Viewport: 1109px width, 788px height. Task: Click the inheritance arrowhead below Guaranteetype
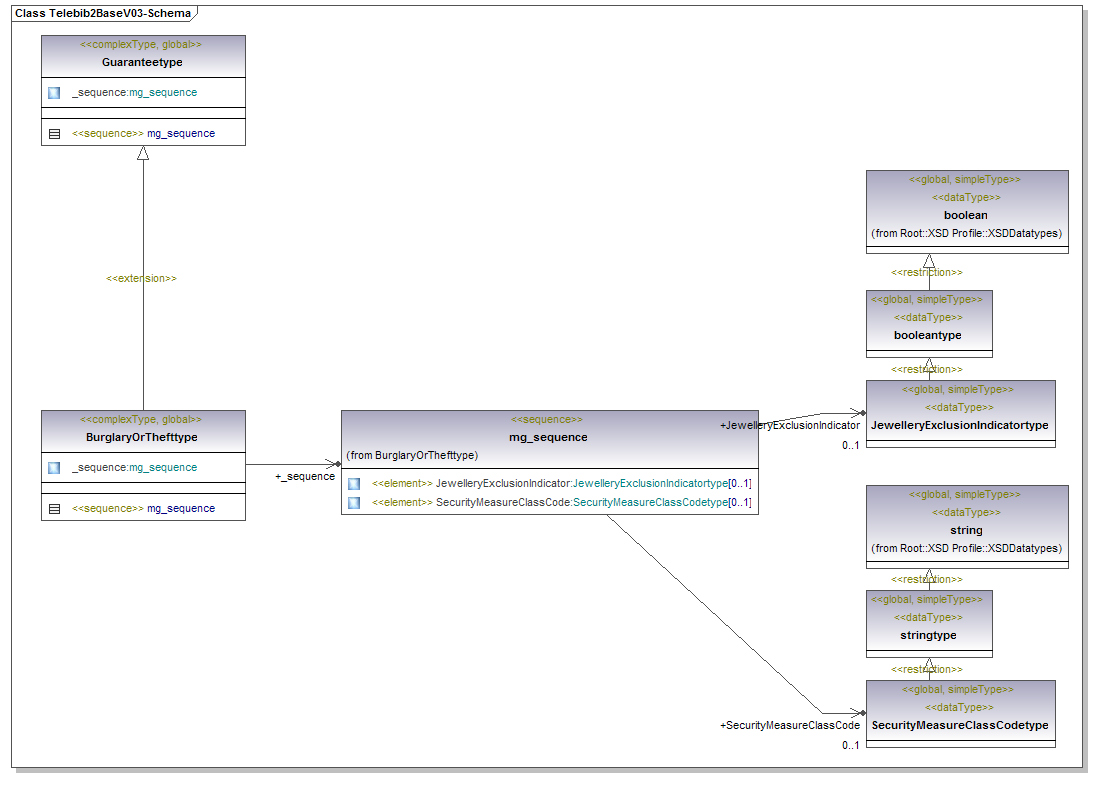[143, 153]
